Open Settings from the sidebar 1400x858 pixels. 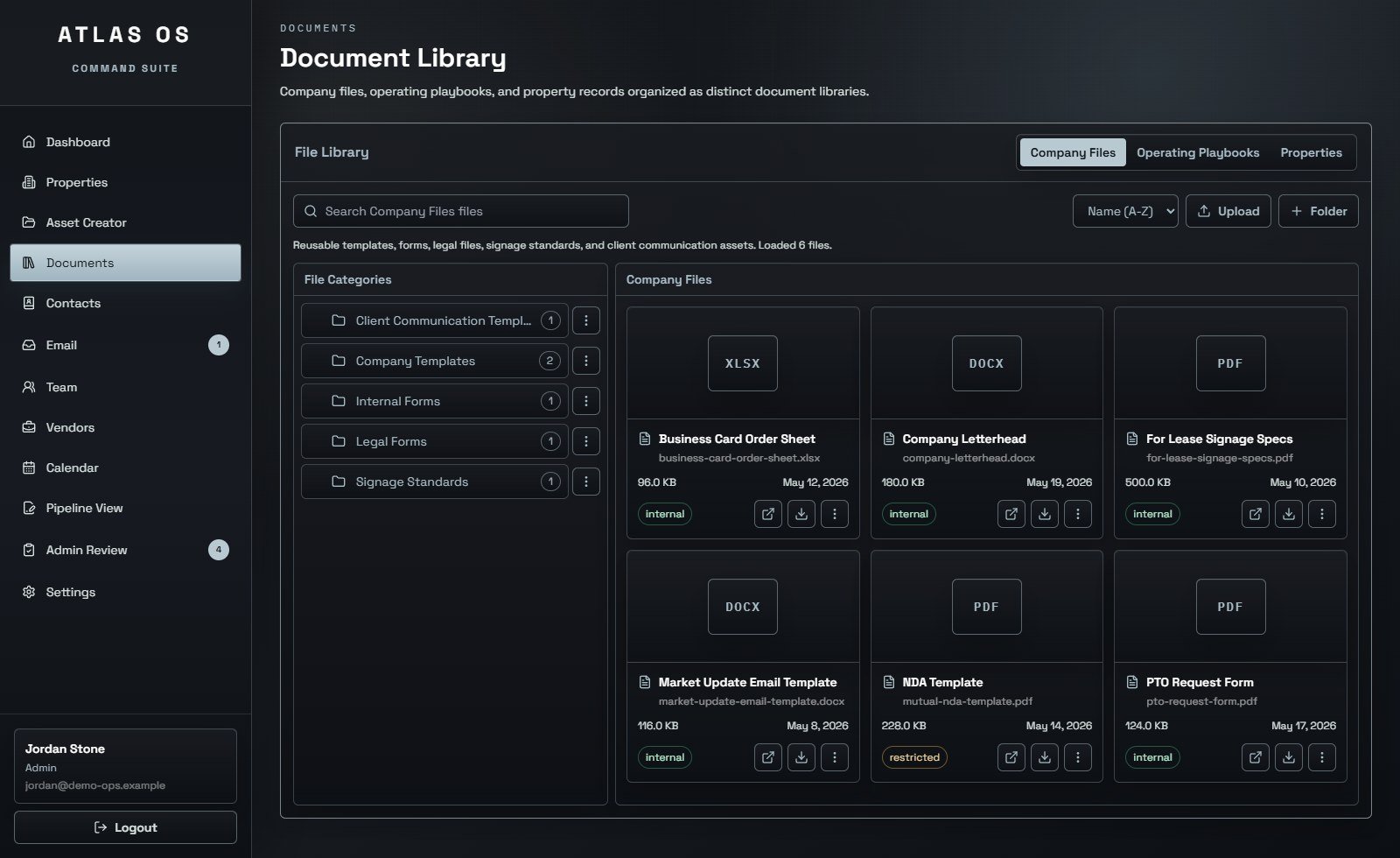coord(125,592)
